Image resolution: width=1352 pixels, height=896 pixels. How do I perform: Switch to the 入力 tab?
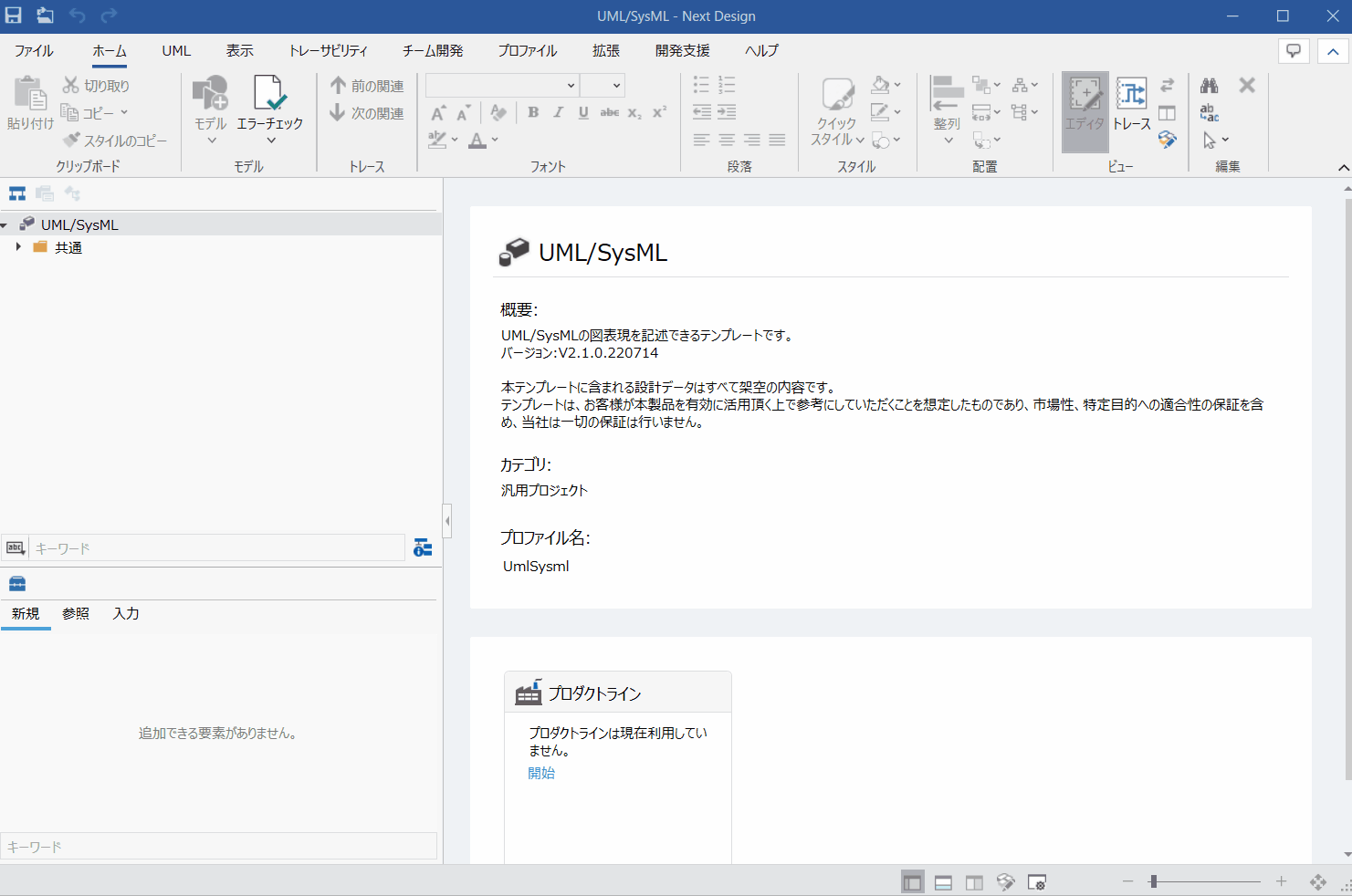click(126, 614)
